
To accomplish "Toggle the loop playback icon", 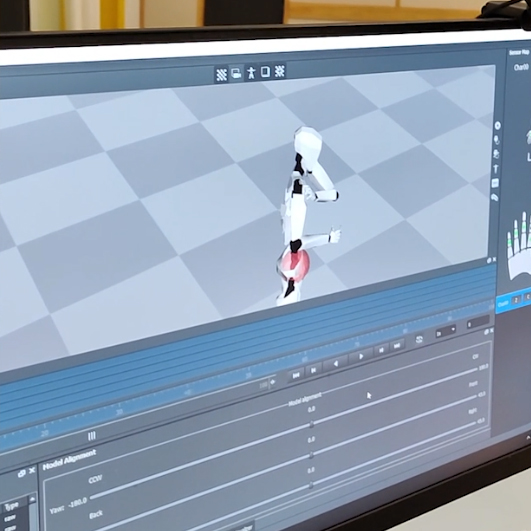I will (419, 340).
